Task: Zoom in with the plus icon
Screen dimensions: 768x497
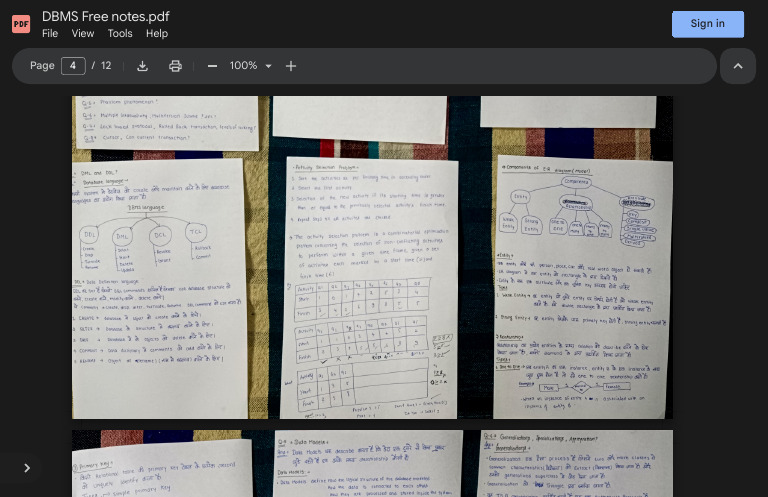Action: pos(291,66)
